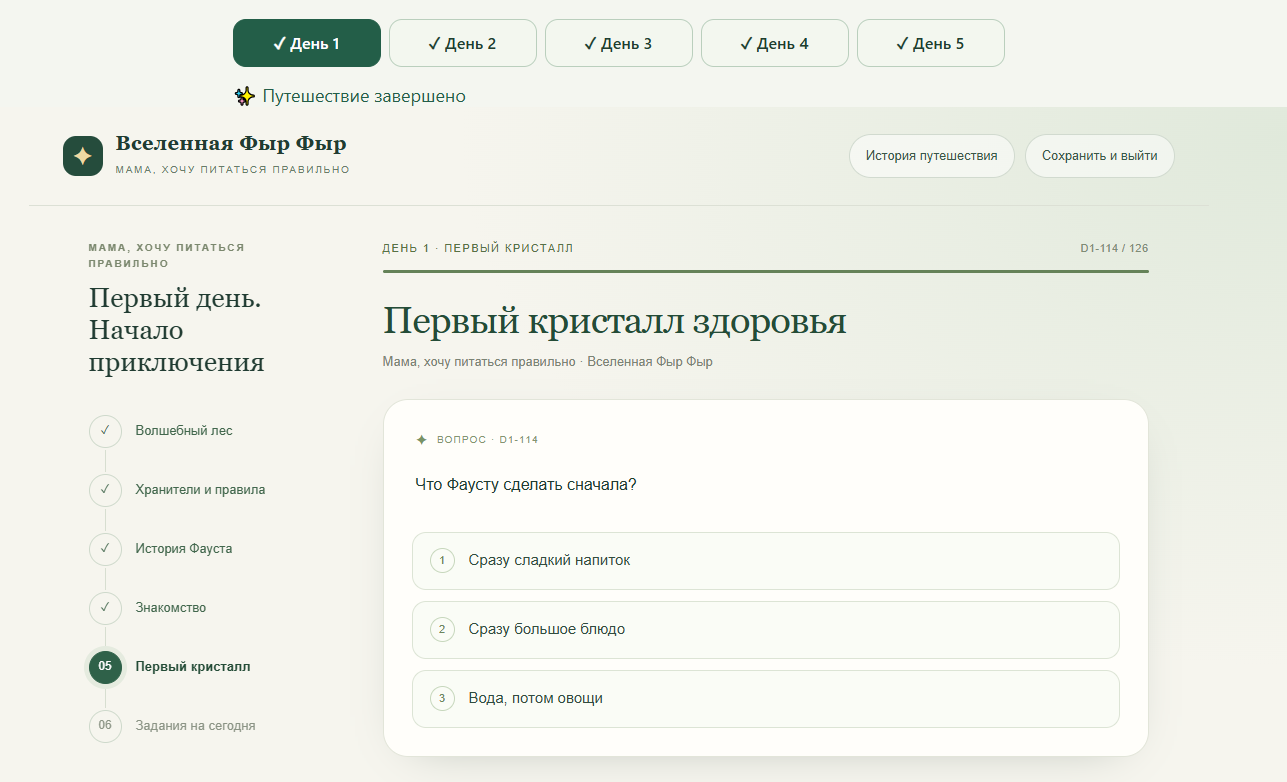Click the ДЕНЬ 1 · ПЕРВЫЙ КРИСТАЛЛ label
The height and width of the screenshot is (782, 1287).
[x=478, y=248]
